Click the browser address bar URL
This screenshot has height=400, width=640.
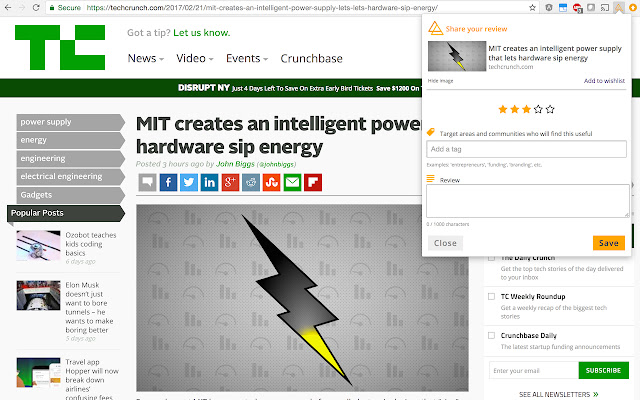coord(262,7)
